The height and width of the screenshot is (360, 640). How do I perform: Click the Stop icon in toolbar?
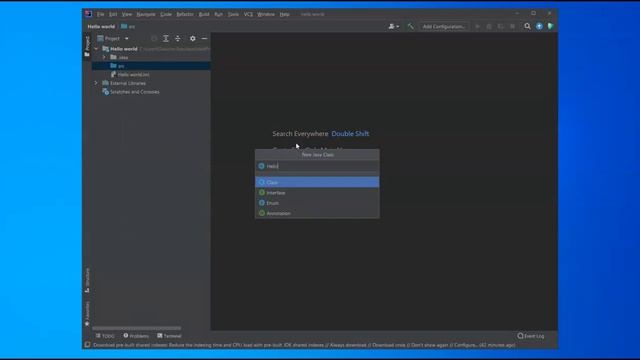tap(513, 27)
